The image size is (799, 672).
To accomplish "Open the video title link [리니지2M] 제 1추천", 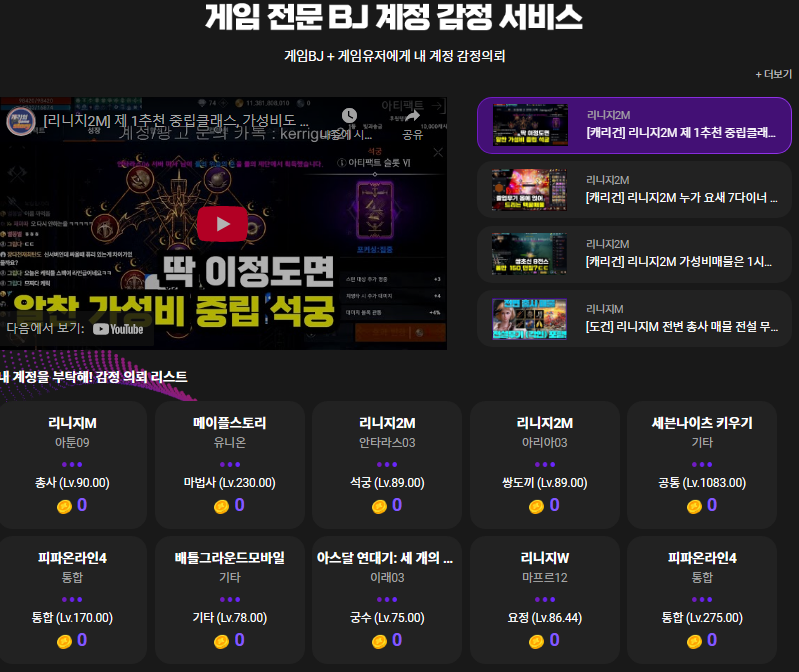I will (x=176, y=120).
